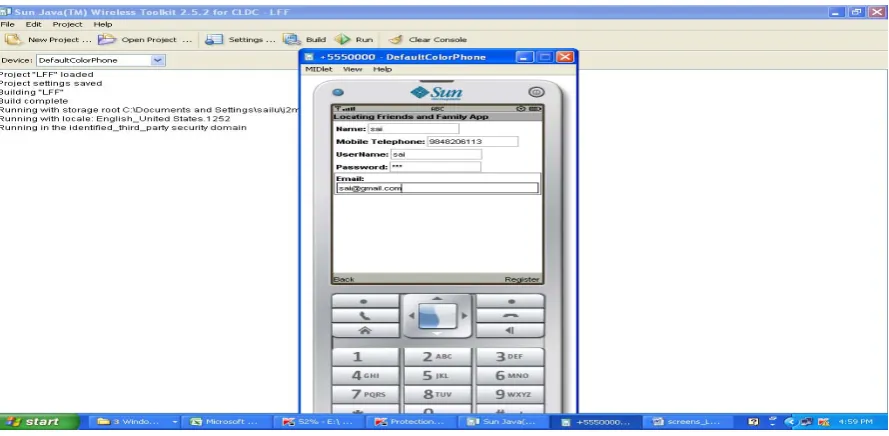
Task: Click console line Build complete
Action: (x=34, y=101)
